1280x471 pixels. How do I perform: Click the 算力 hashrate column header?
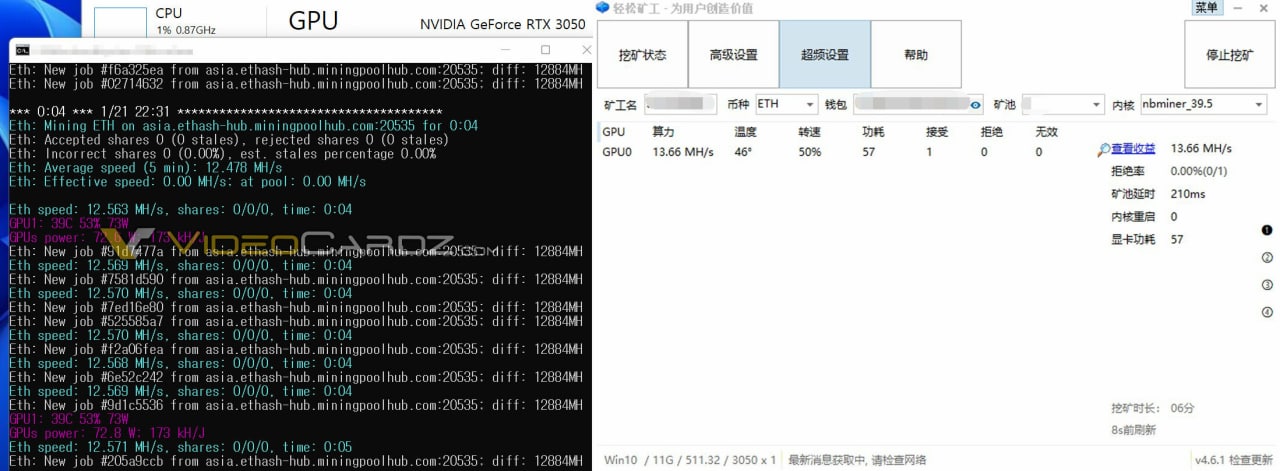click(663, 132)
